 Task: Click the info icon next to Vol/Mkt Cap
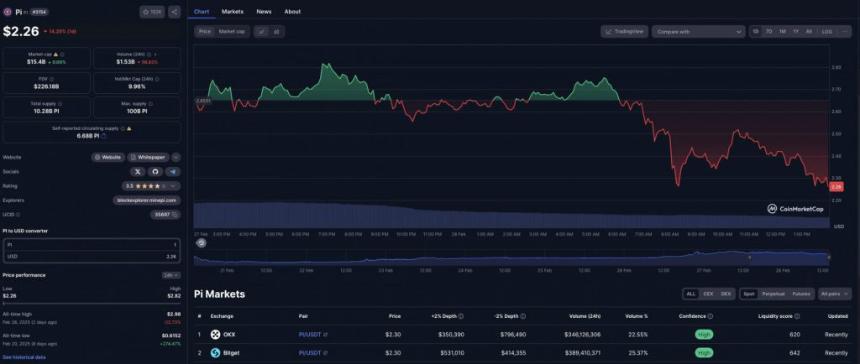[x=157, y=79]
